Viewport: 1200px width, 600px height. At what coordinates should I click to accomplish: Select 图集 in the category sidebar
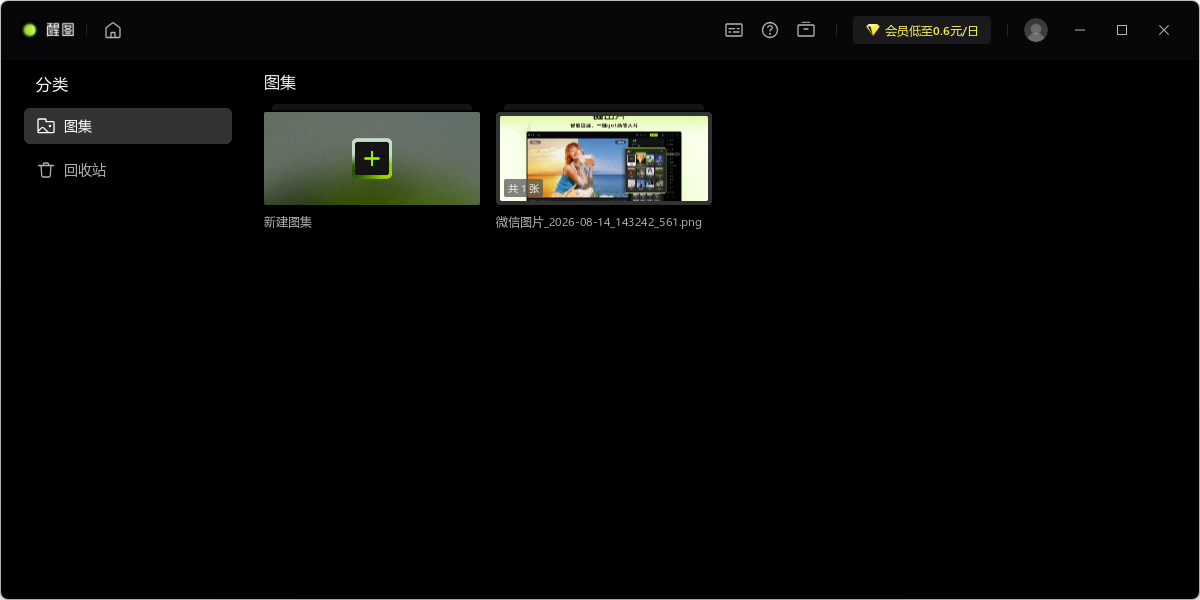click(x=128, y=126)
